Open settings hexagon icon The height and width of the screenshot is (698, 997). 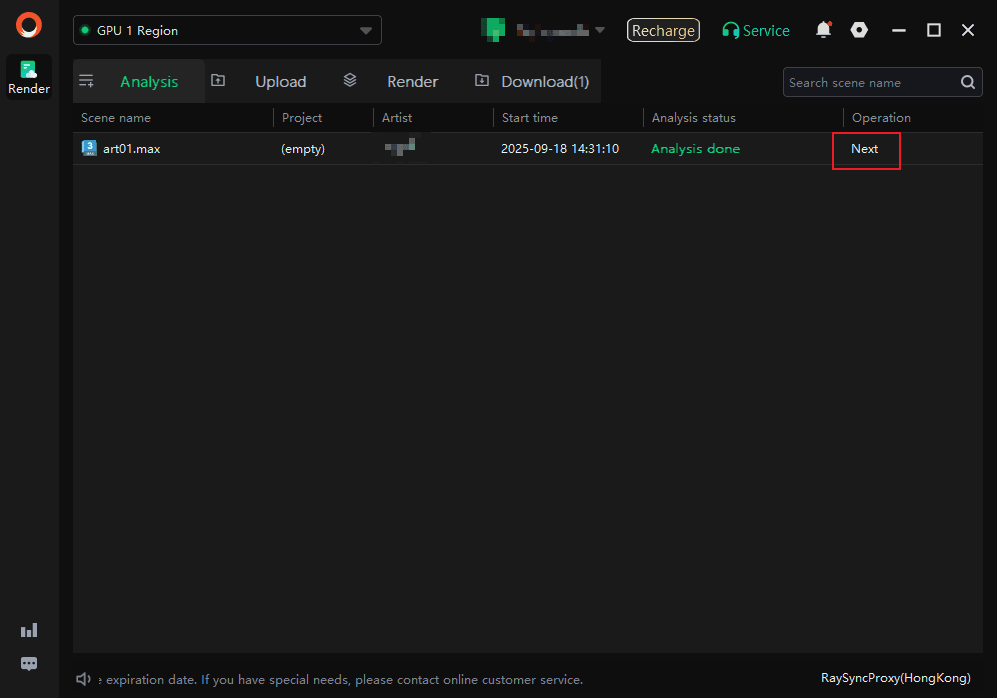pyautogui.click(x=859, y=30)
